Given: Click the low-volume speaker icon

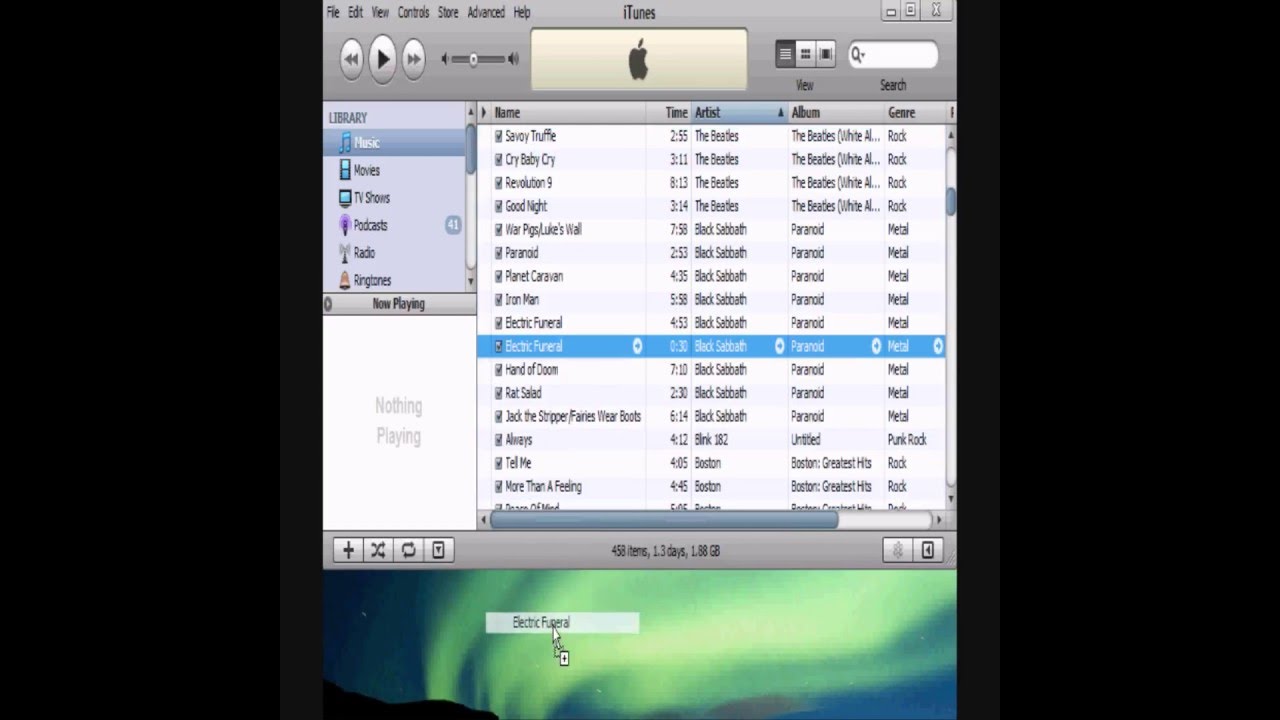Looking at the screenshot, I should 445,59.
